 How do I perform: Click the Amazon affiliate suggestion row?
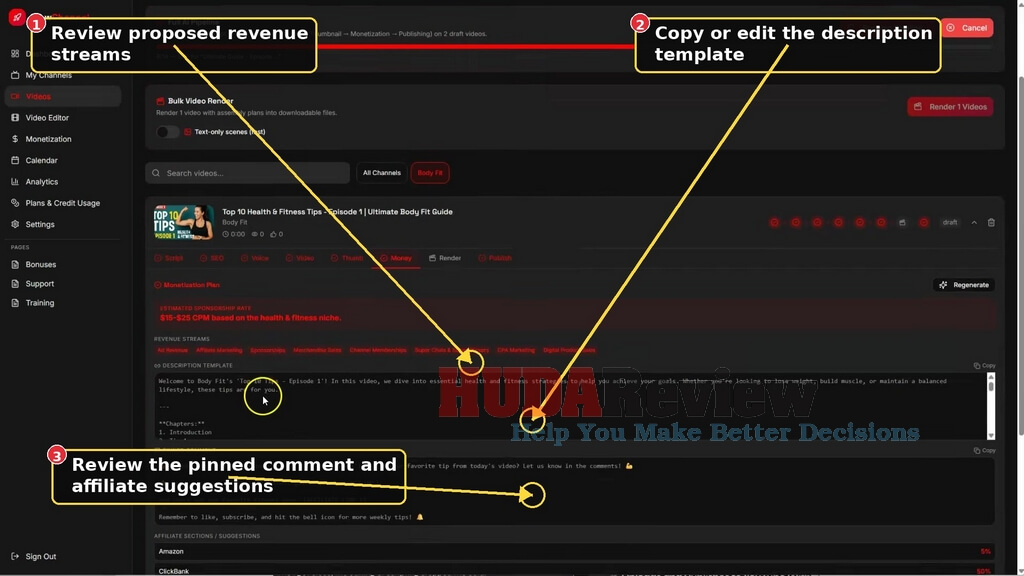point(574,552)
